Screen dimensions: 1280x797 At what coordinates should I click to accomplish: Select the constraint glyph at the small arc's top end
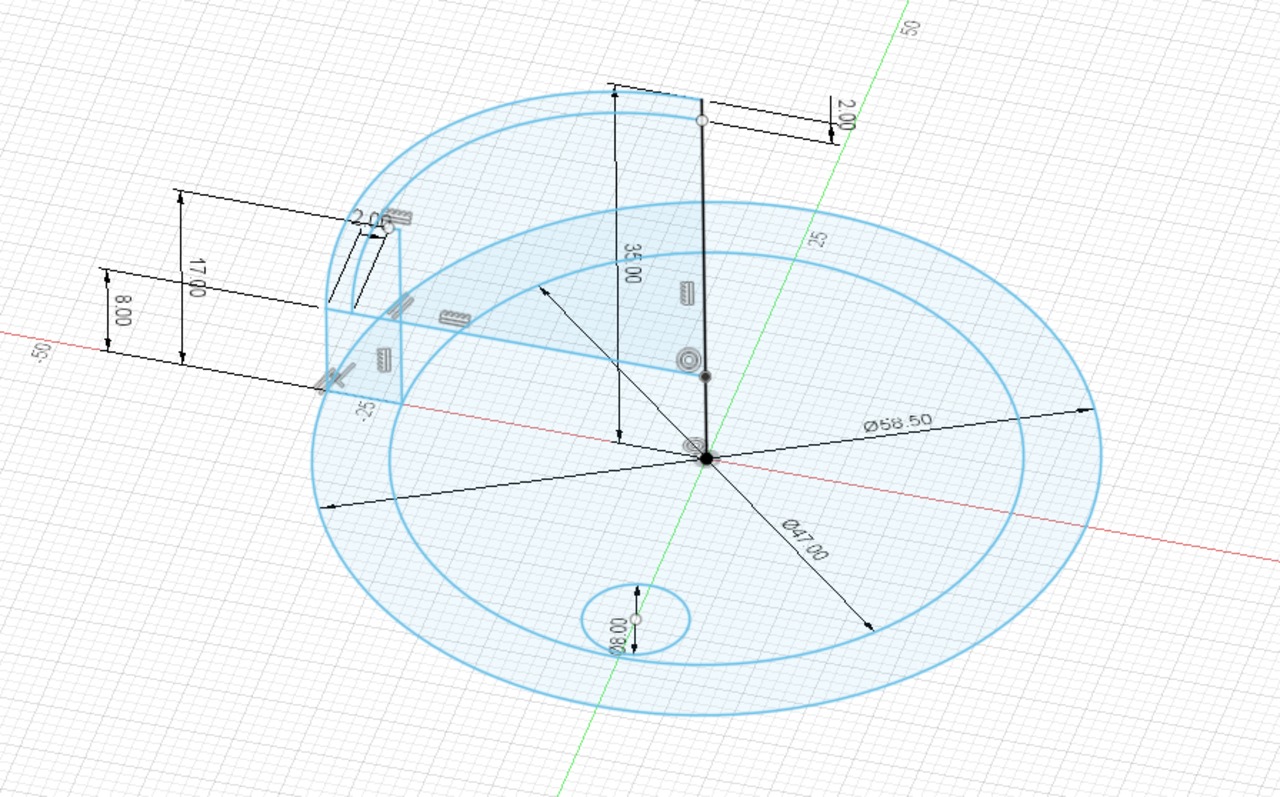point(398,217)
